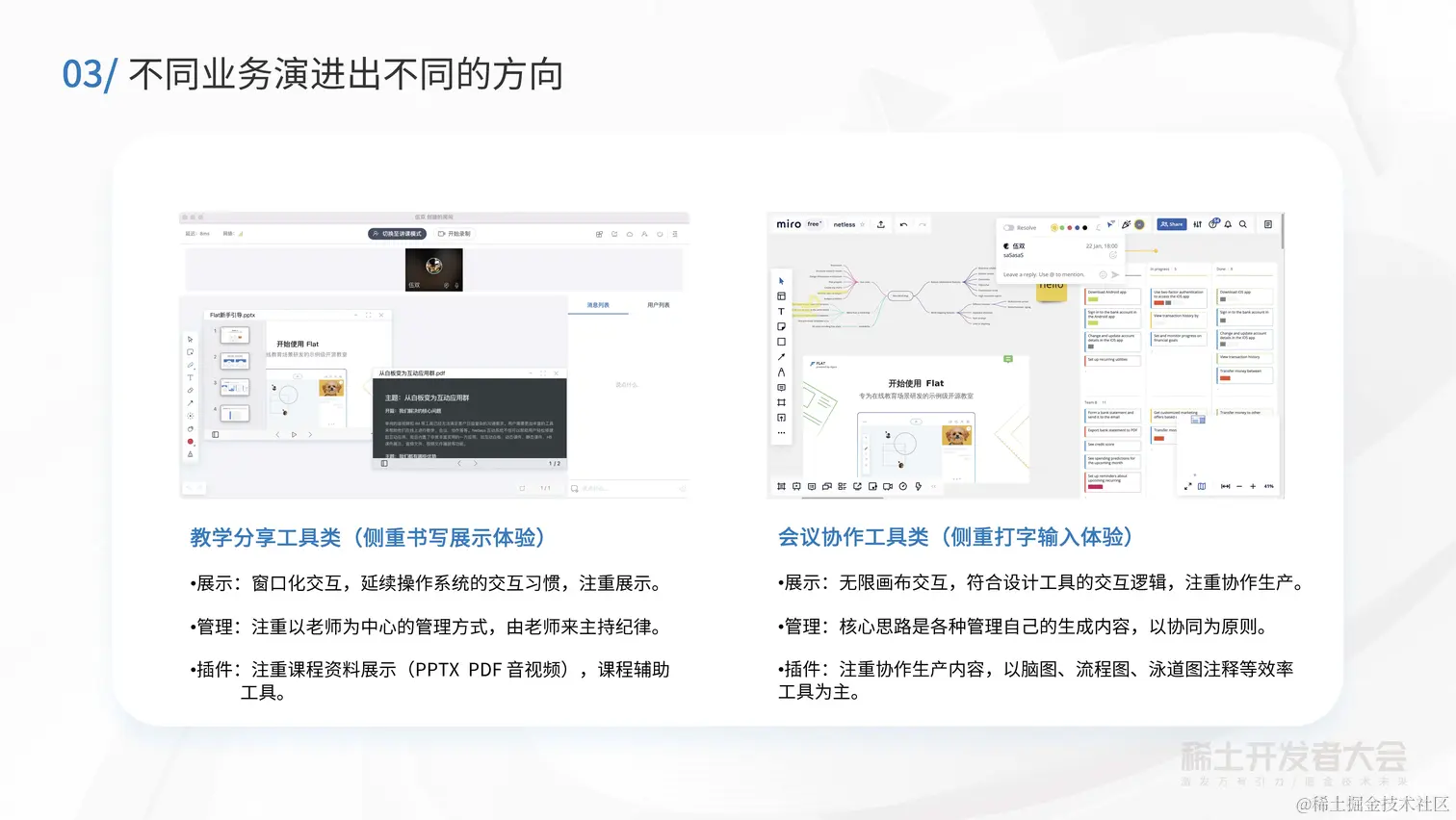Click the fit-to-width icon in Miro
Viewport: 1456px width, 820px height.
pos(1226,486)
